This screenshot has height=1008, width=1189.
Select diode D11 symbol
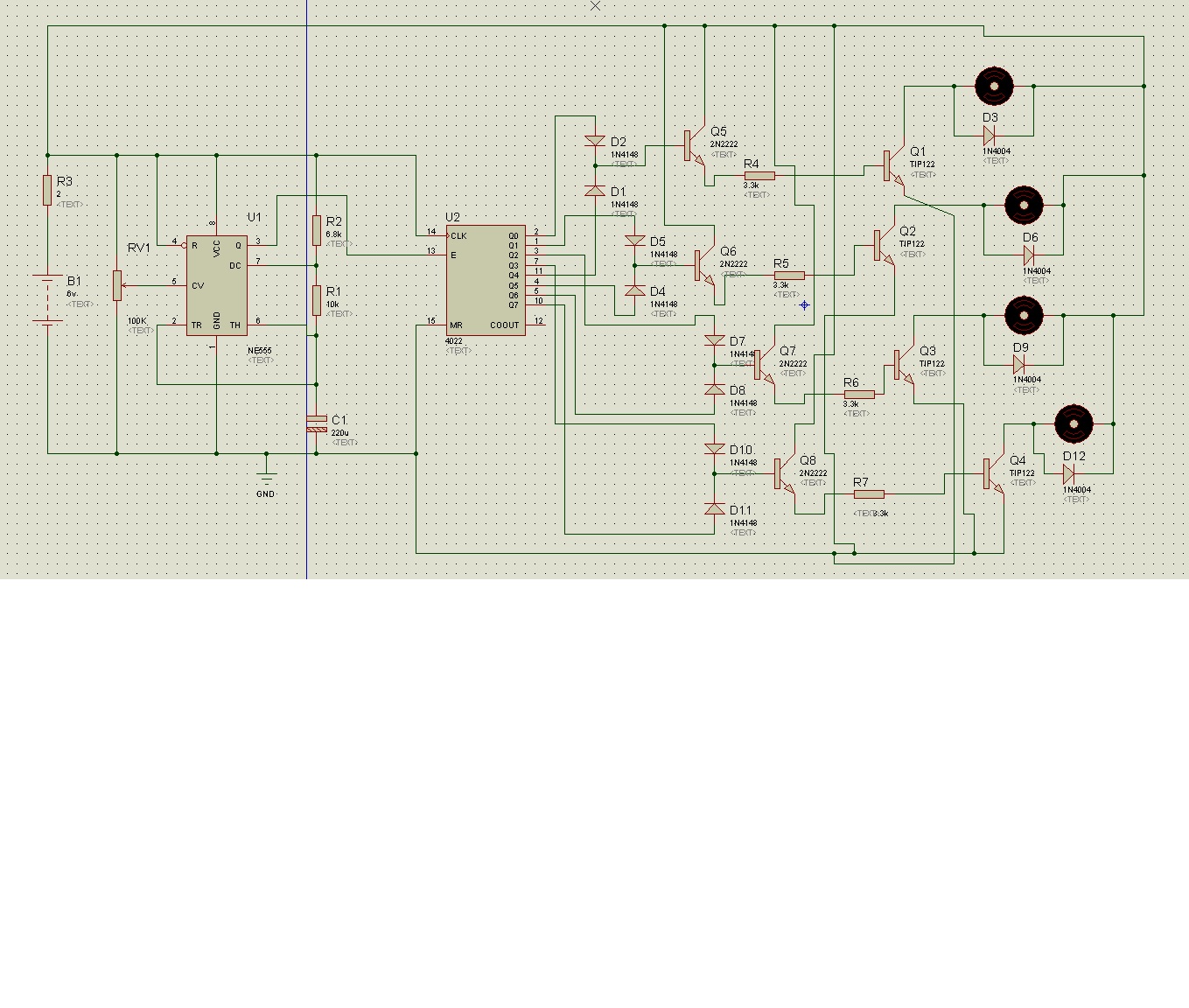point(715,508)
